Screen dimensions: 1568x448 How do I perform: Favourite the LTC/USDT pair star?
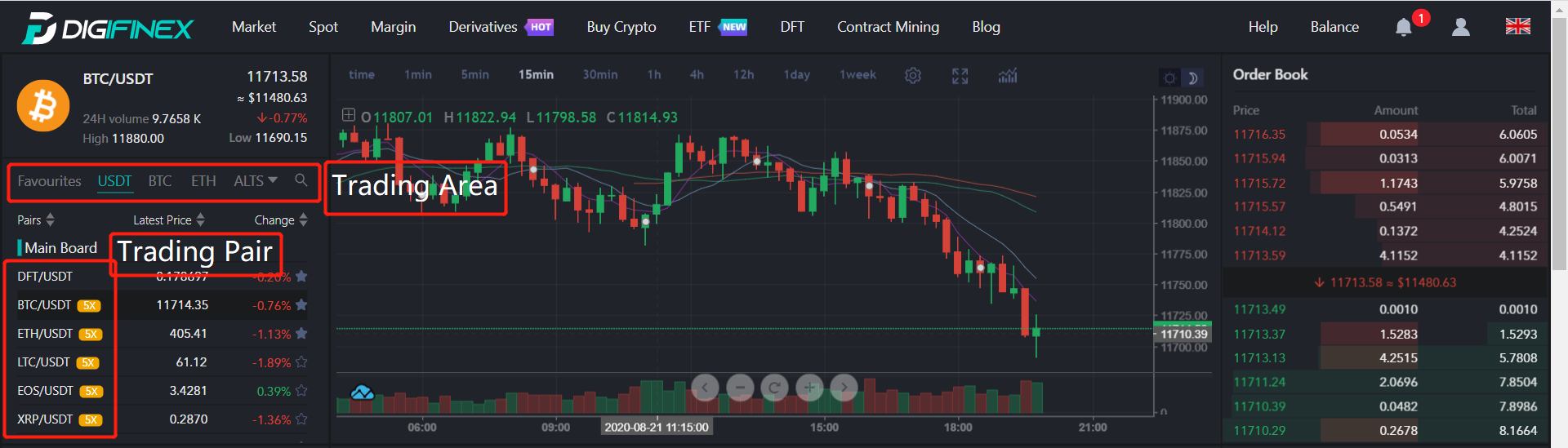[301, 362]
